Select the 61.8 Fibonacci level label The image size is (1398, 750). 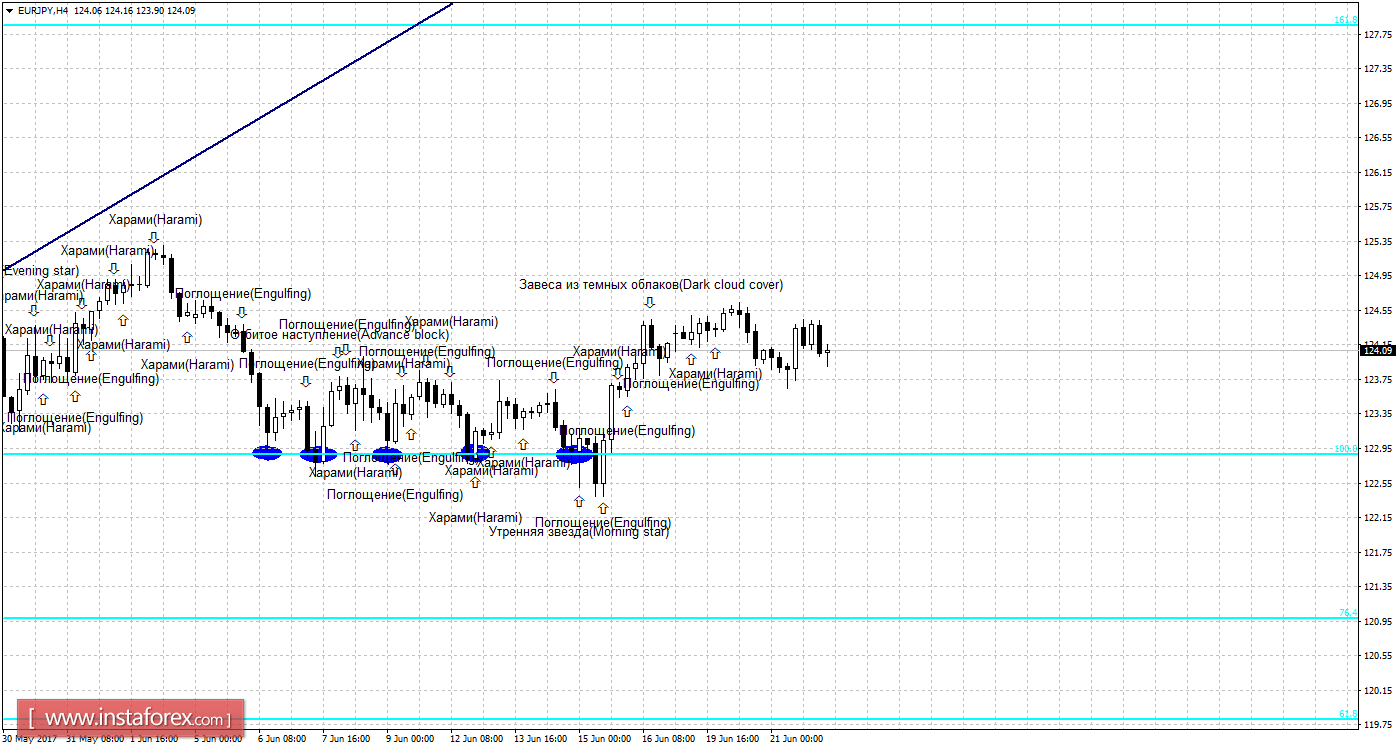point(1348,714)
